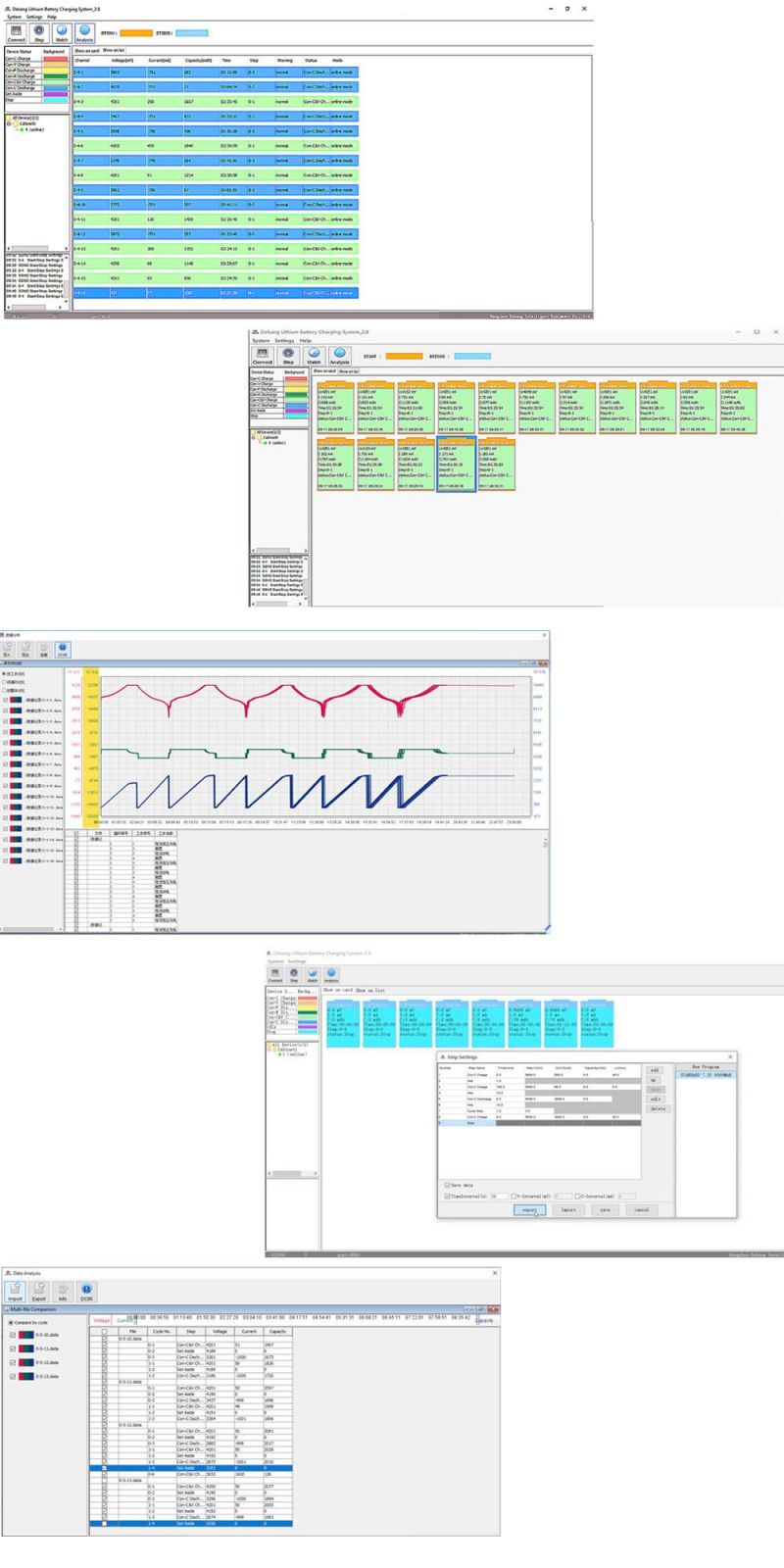Select the Compare by cycle radio button
Image resolution: width=784 pixels, height=1568 pixels.
point(12,1322)
